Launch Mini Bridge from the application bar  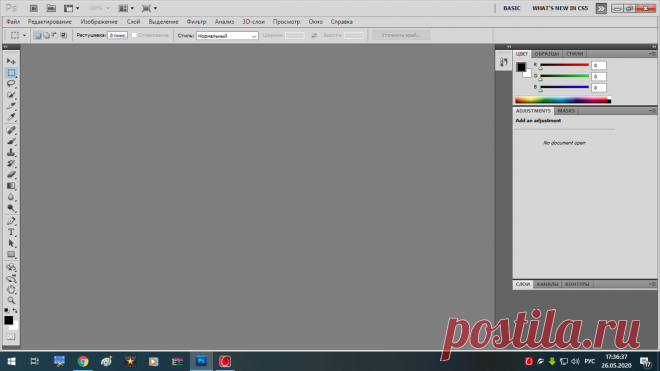[51, 8]
